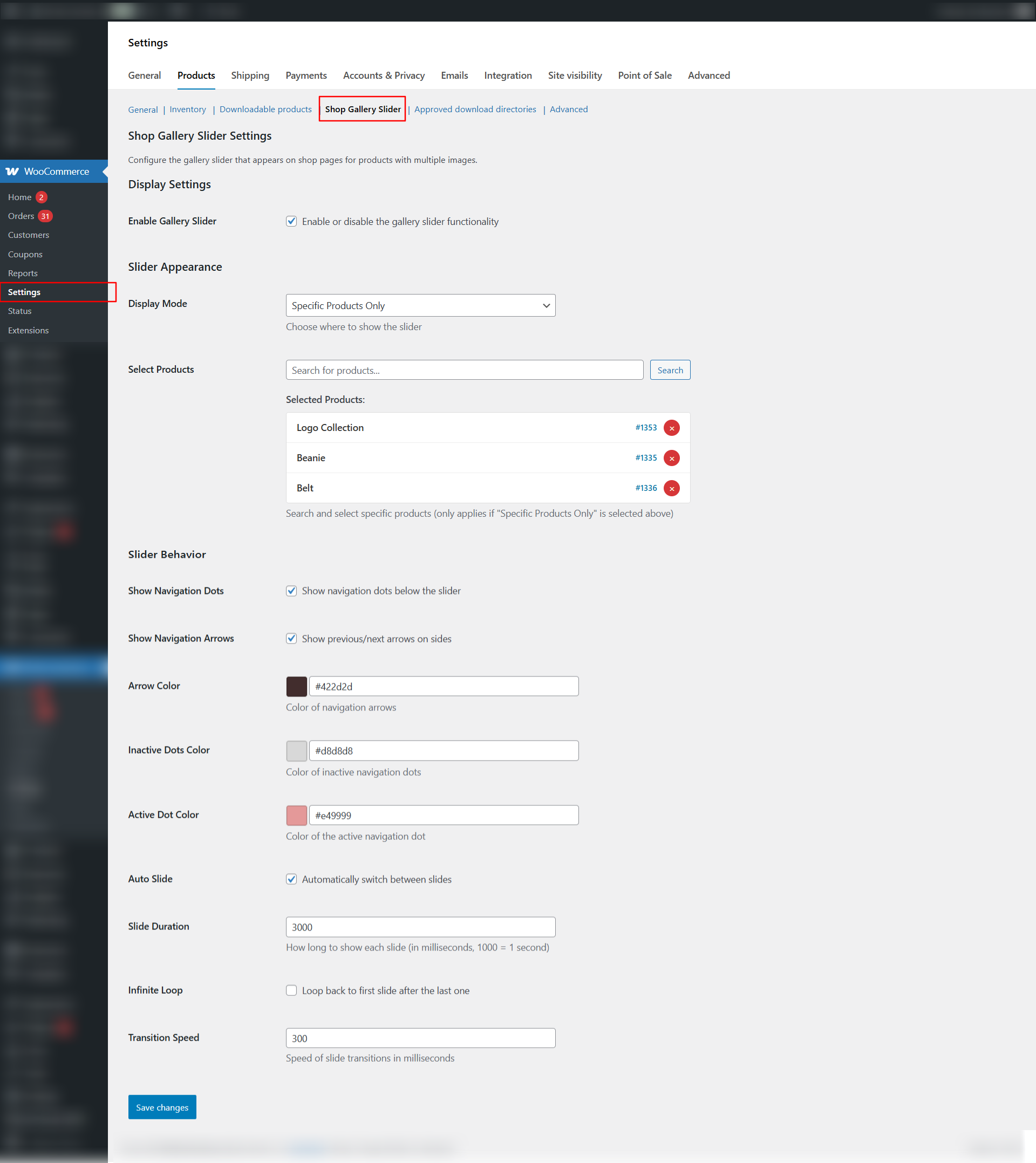
Task: Open the Arrow Color swatch picker
Action: (x=297, y=687)
